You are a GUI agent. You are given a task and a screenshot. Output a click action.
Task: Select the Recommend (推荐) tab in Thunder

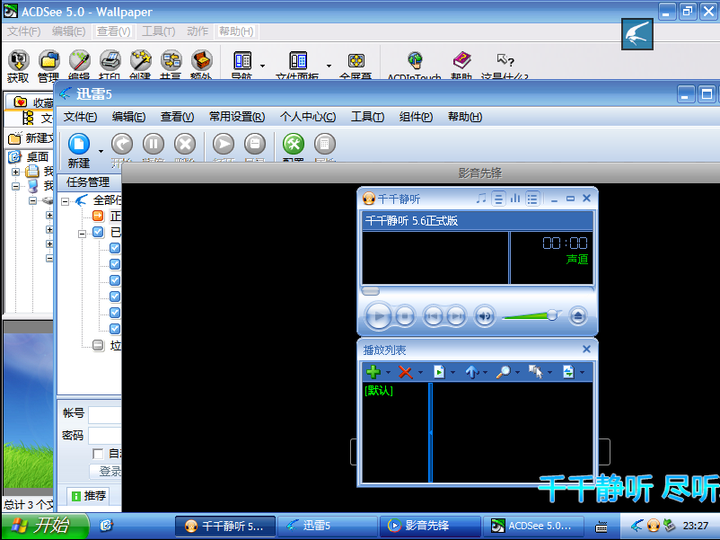pyautogui.click(x=89, y=496)
